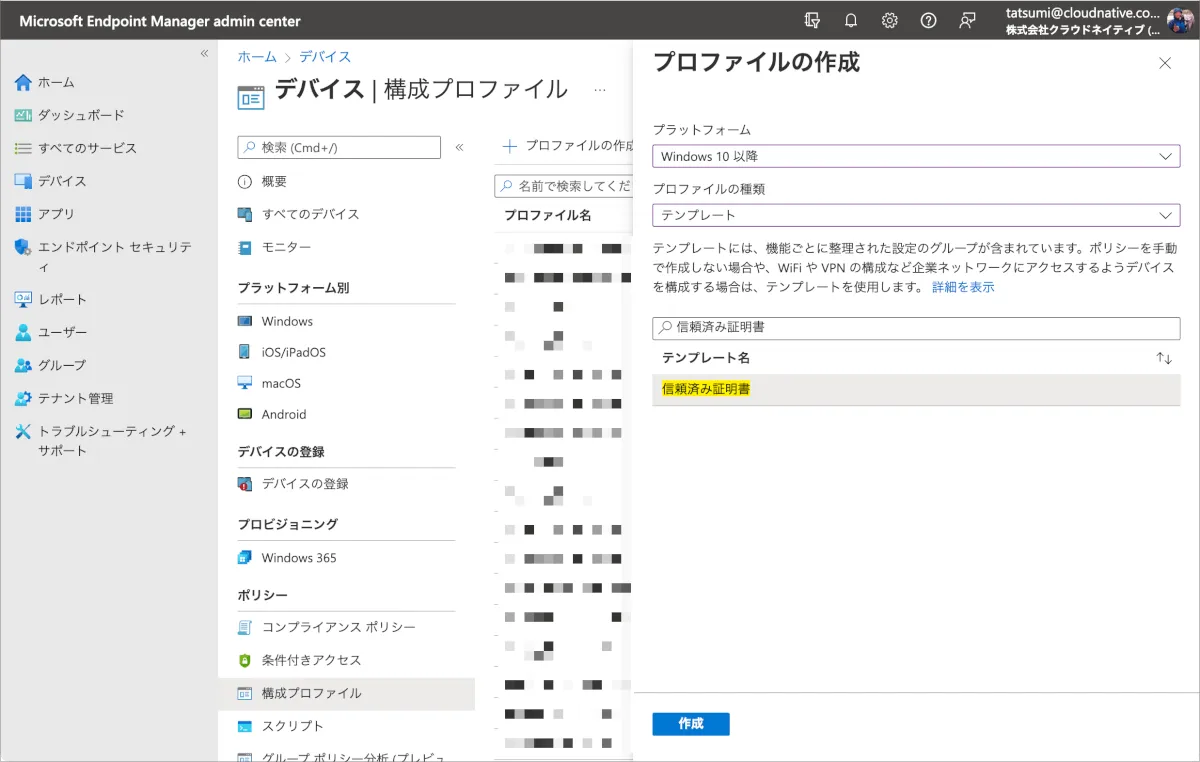Open the settings gear icon
This screenshot has width=1200, height=762.
click(x=889, y=21)
